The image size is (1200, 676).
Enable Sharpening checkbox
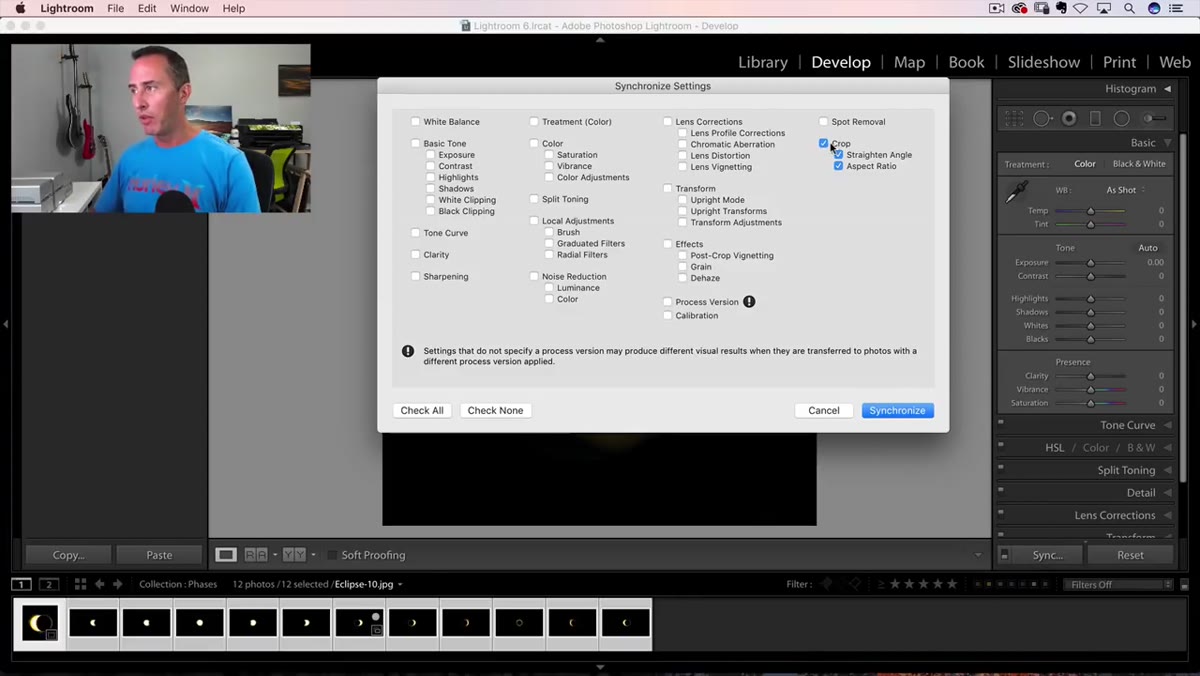coord(415,276)
